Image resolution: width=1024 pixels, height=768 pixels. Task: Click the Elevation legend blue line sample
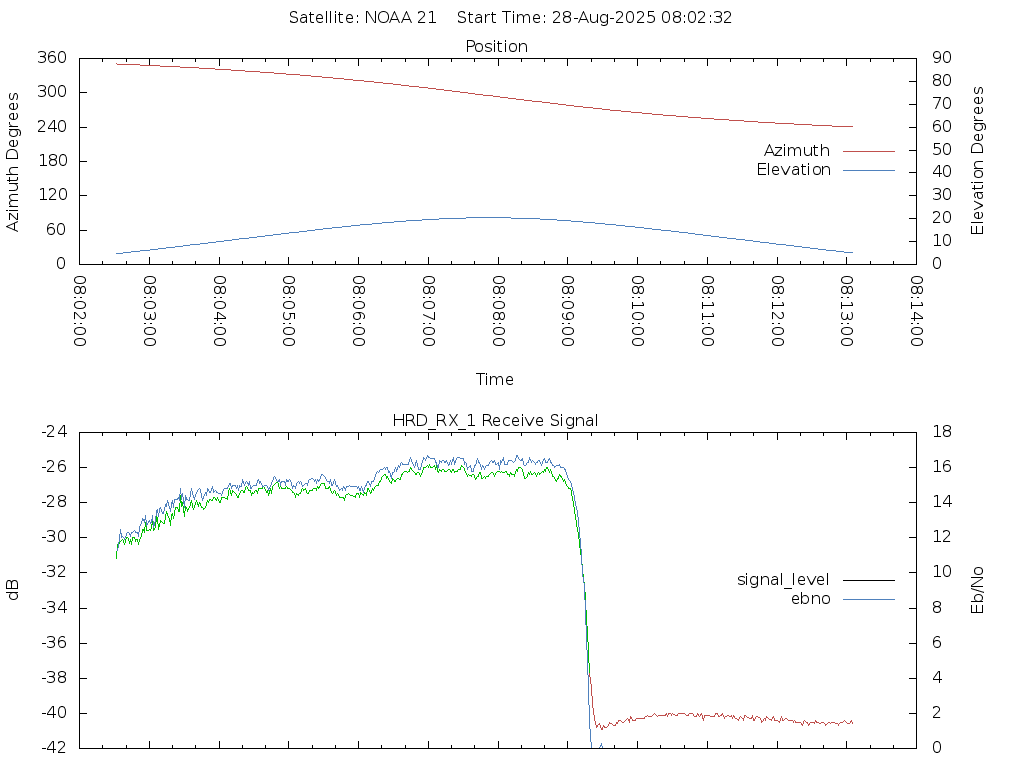point(869,170)
